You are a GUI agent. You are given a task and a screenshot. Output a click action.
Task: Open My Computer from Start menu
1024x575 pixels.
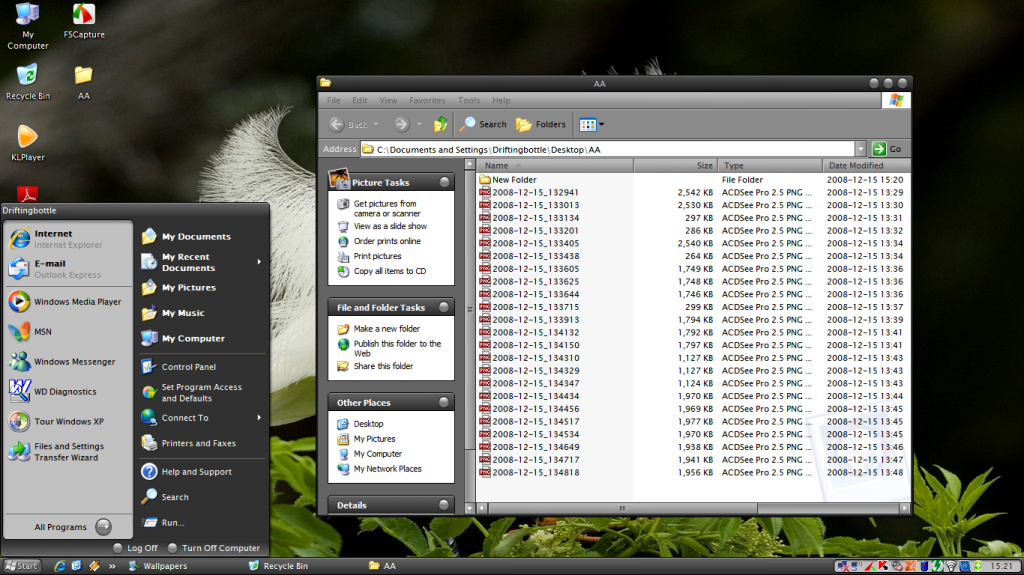[x=202, y=338]
